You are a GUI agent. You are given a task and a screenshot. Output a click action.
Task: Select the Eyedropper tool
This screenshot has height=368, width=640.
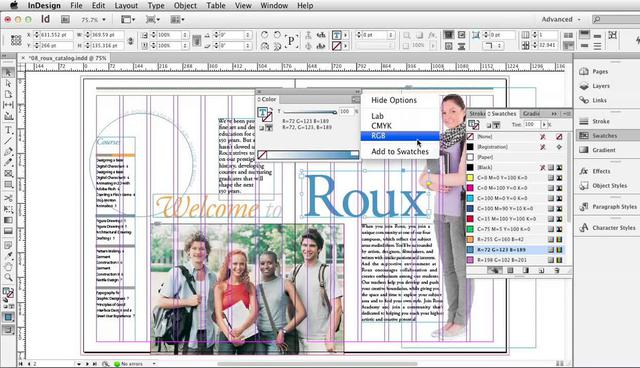click(x=8, y=256)
